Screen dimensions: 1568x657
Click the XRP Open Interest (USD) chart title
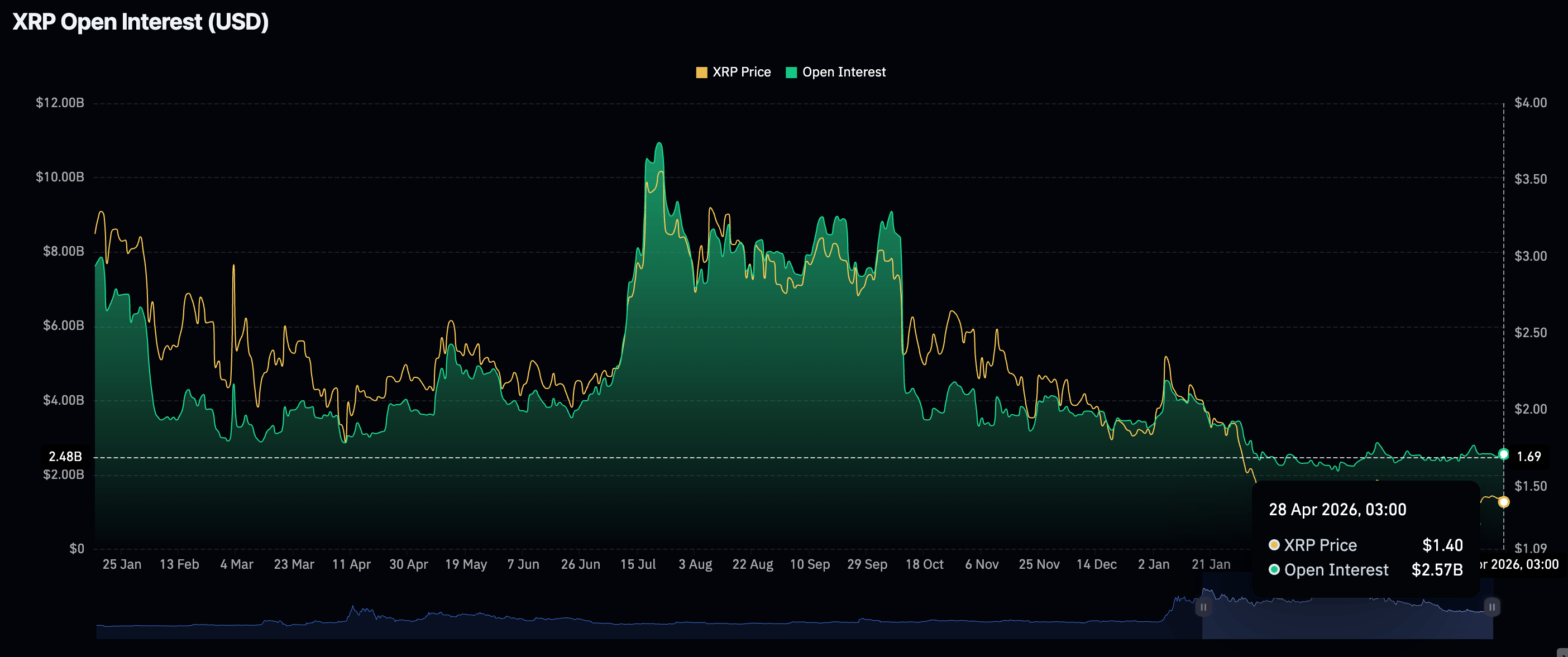(141, 22)
